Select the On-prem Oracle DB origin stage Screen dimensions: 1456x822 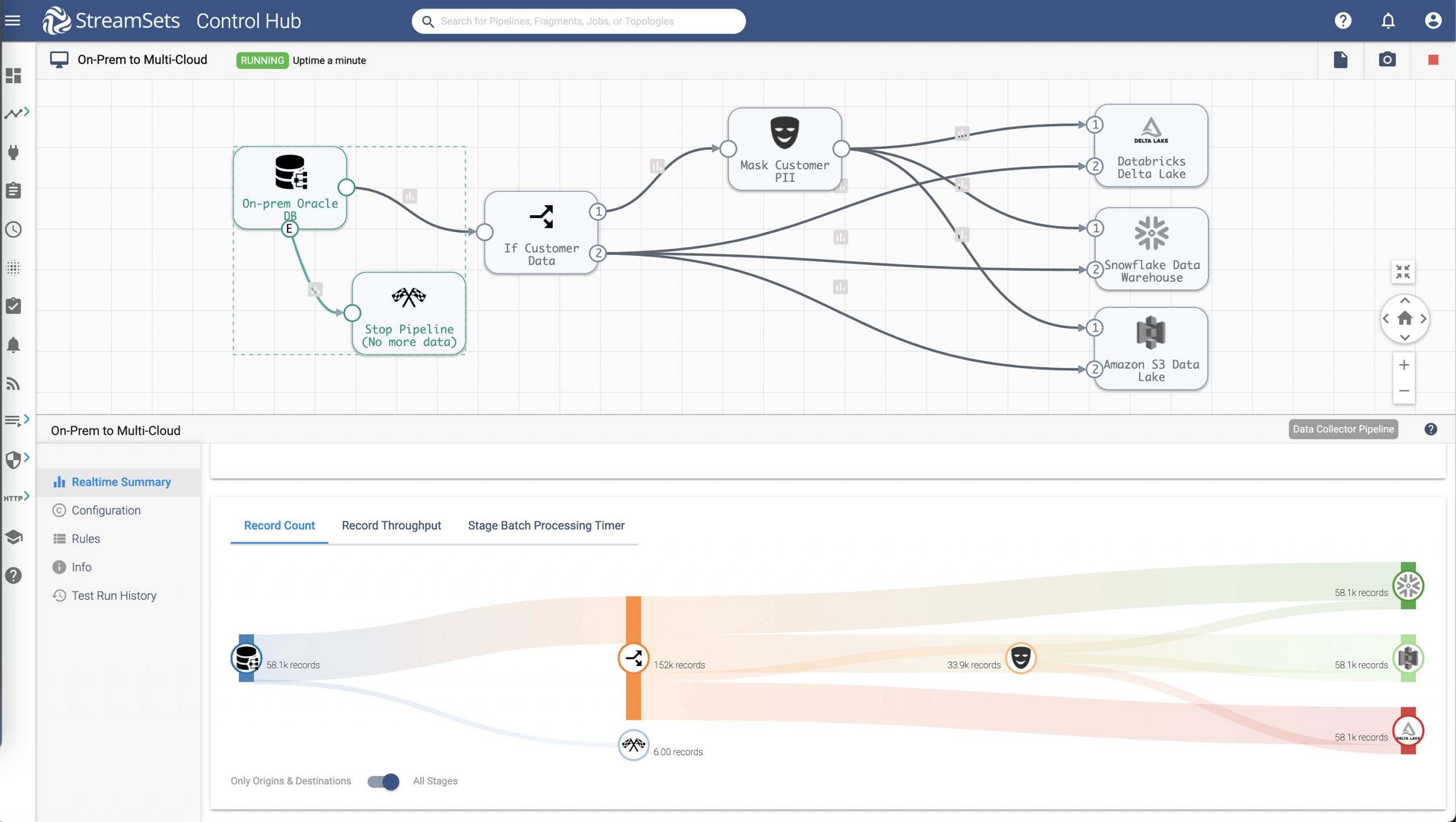pos(290,188)
